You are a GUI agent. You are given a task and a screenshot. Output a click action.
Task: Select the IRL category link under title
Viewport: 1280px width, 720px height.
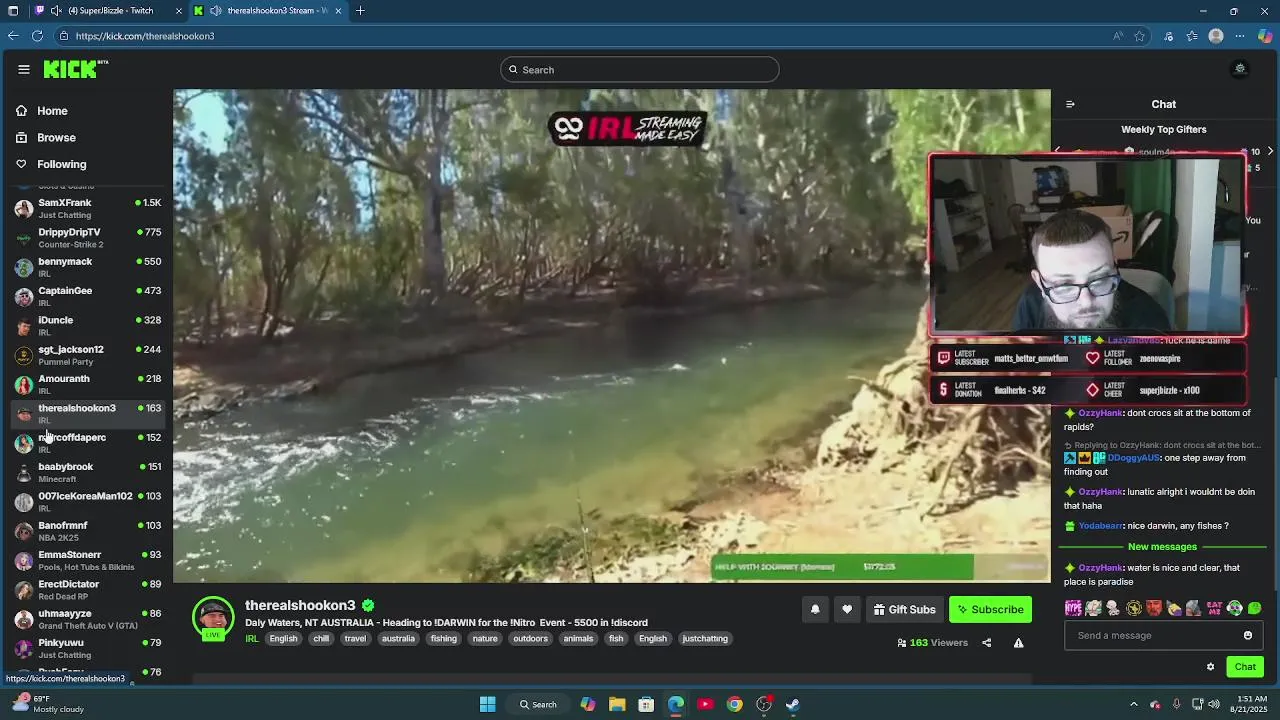tap(252, 639)
